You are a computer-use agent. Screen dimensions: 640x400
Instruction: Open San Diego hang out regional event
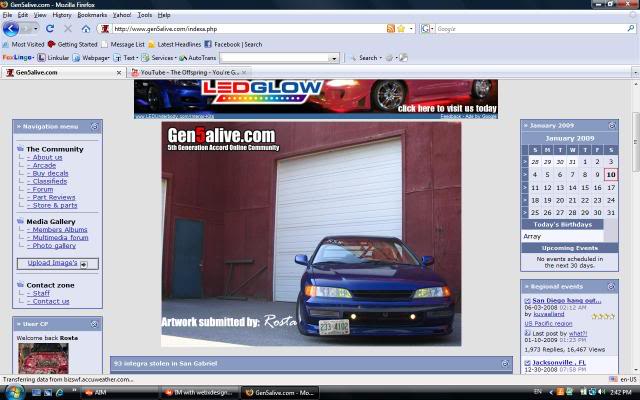click(x=567, y=300)
